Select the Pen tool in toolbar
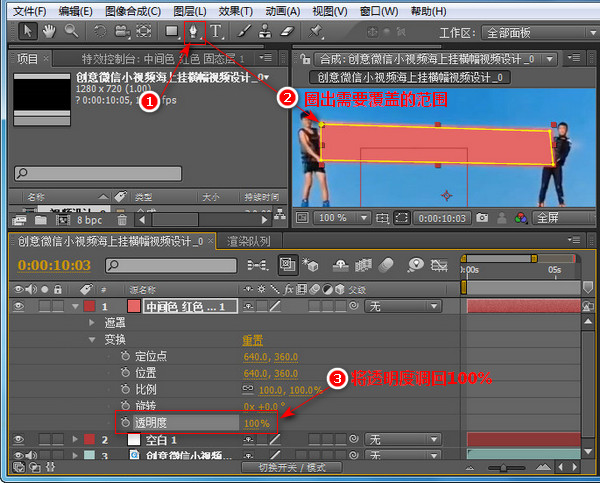600x483 pixels. pyautogui.click(x=193, y=32)
